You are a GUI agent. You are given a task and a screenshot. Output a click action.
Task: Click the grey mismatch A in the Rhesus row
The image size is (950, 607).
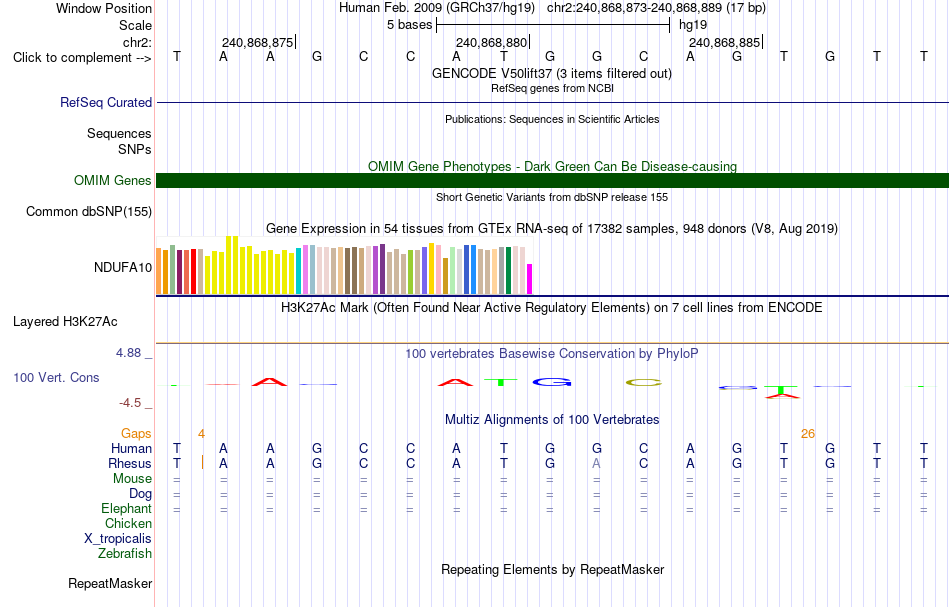click(x=596, y=463)
